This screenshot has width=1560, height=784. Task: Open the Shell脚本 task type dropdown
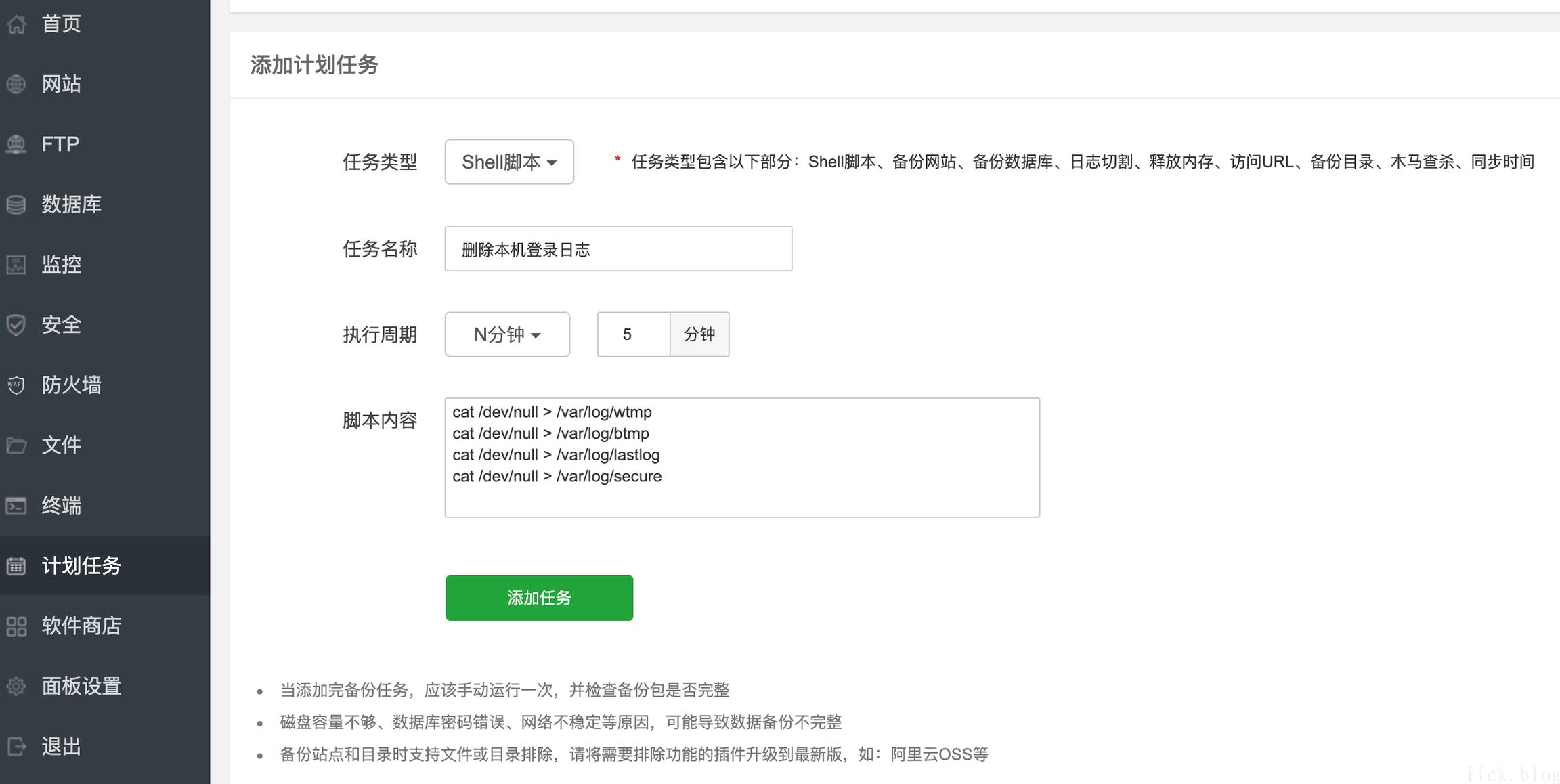509,162
